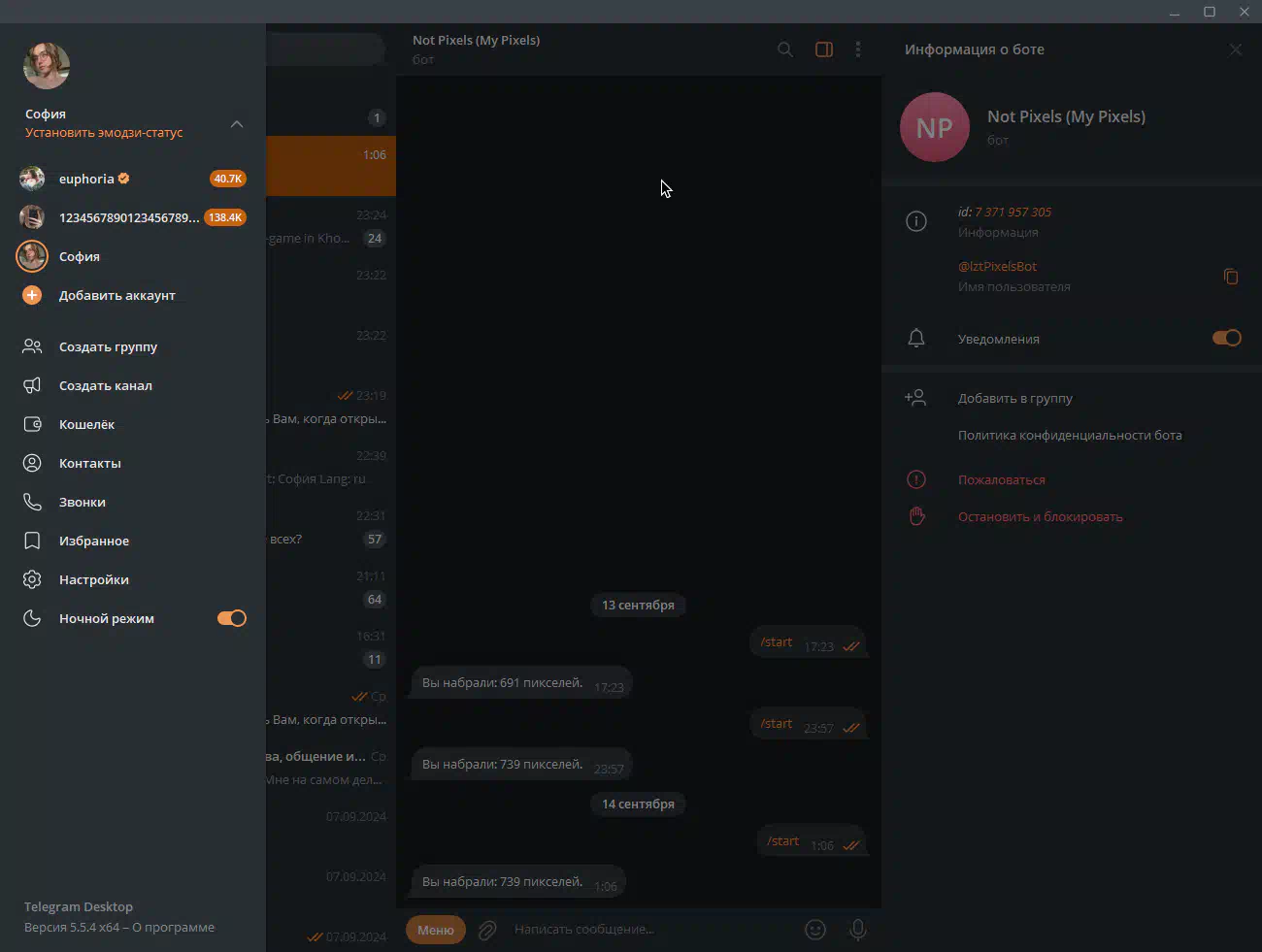Image resolution: width=1262 pixels, height=952 pixels.
Task: Click the bot Menu button
Action: (x=435, y=930)
